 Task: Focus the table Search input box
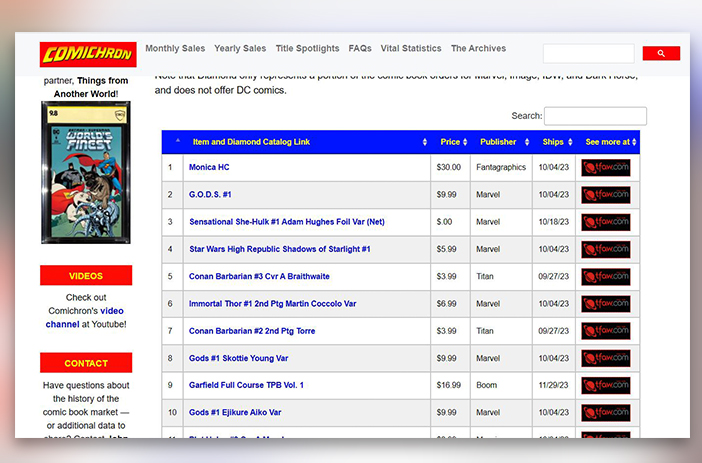pyautogui.click(x=595, y=116)
